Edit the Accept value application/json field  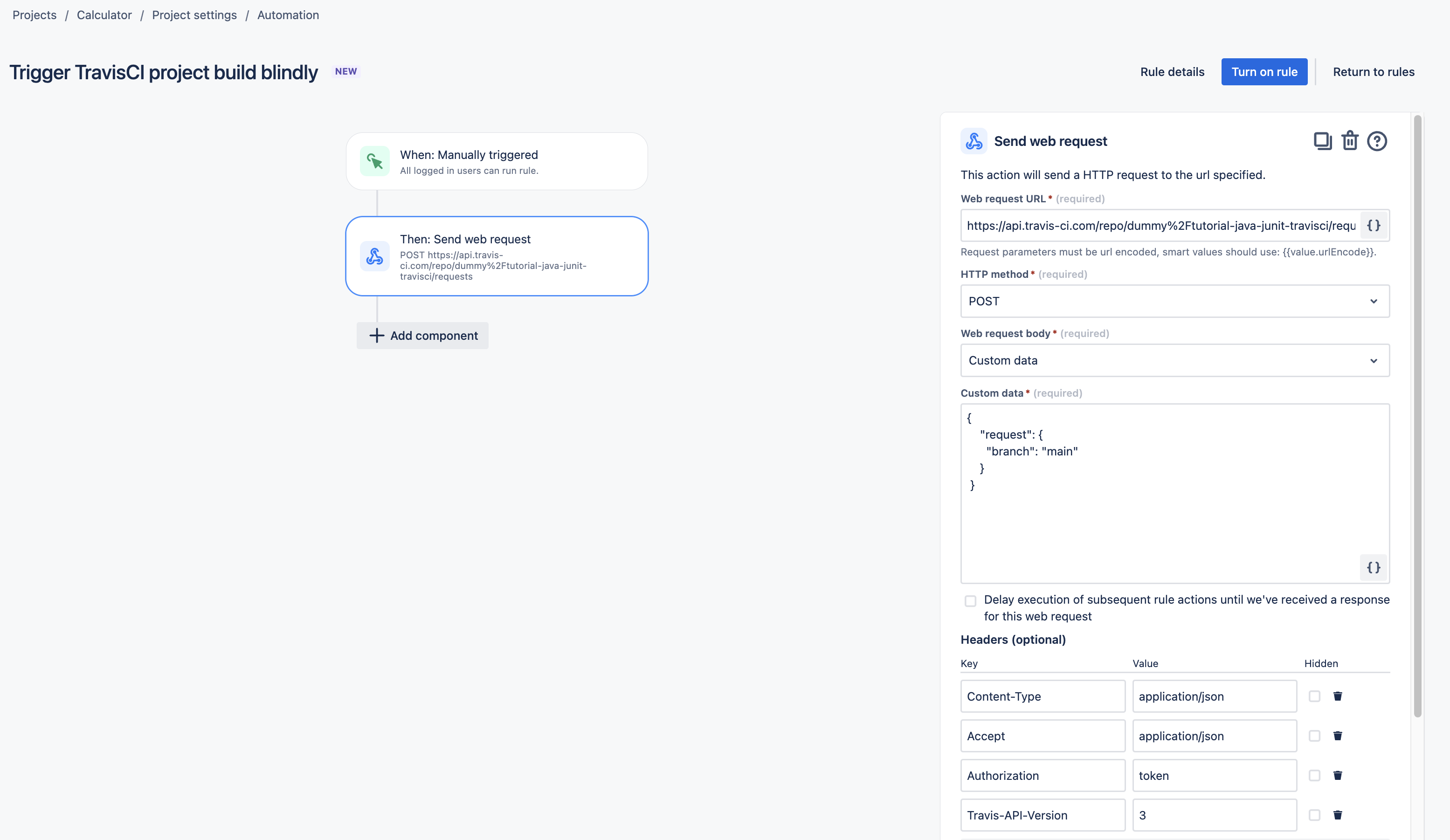(x=1215, y=736)
